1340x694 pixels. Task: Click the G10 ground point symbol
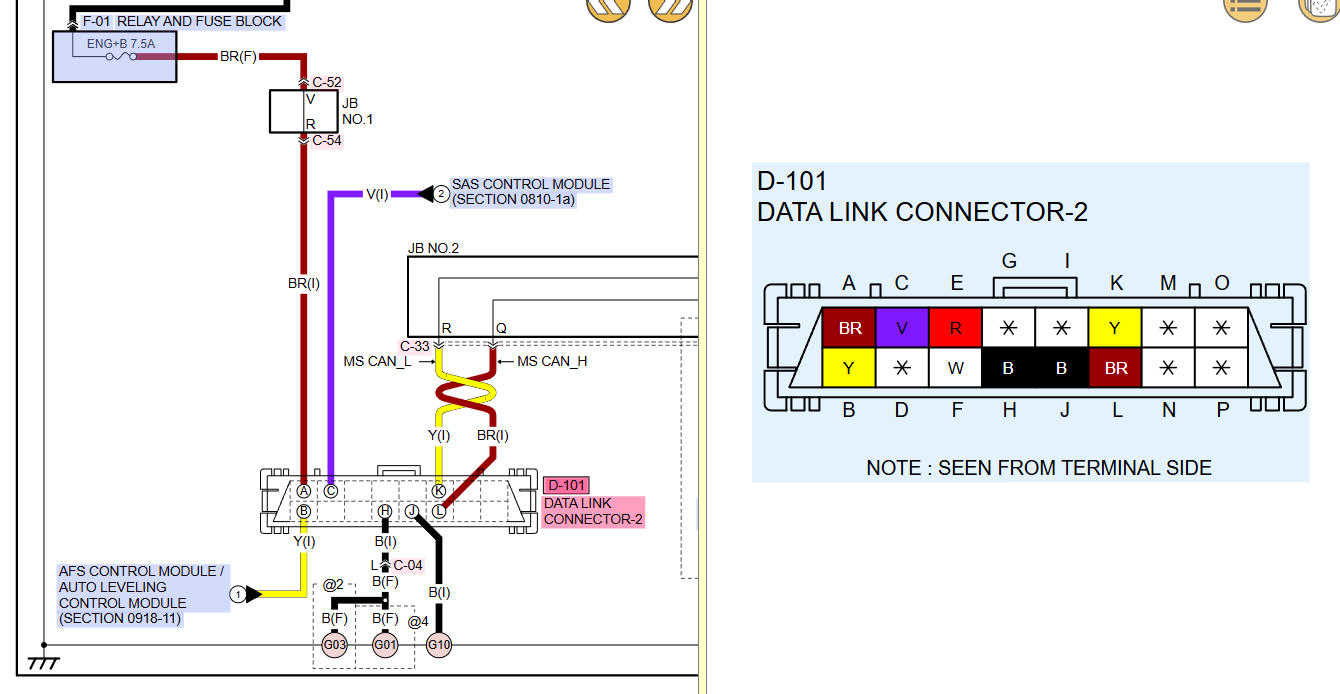point(439,645)
